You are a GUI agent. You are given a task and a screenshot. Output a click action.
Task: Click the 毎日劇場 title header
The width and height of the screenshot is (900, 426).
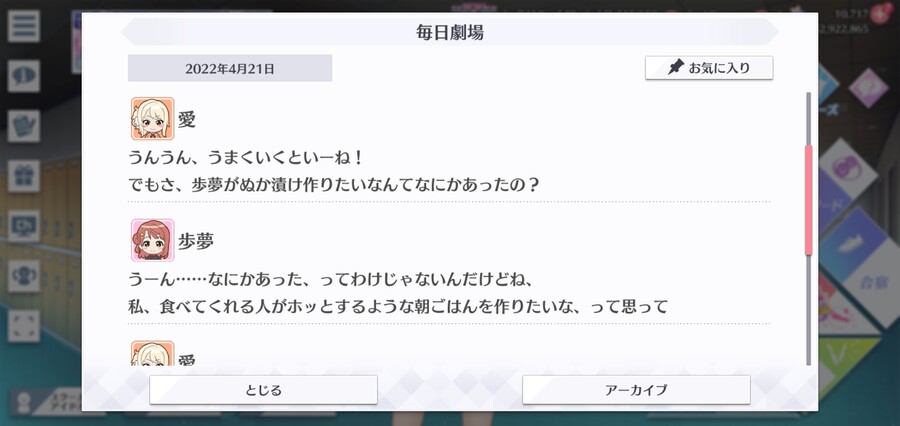[x=450, y=32]
